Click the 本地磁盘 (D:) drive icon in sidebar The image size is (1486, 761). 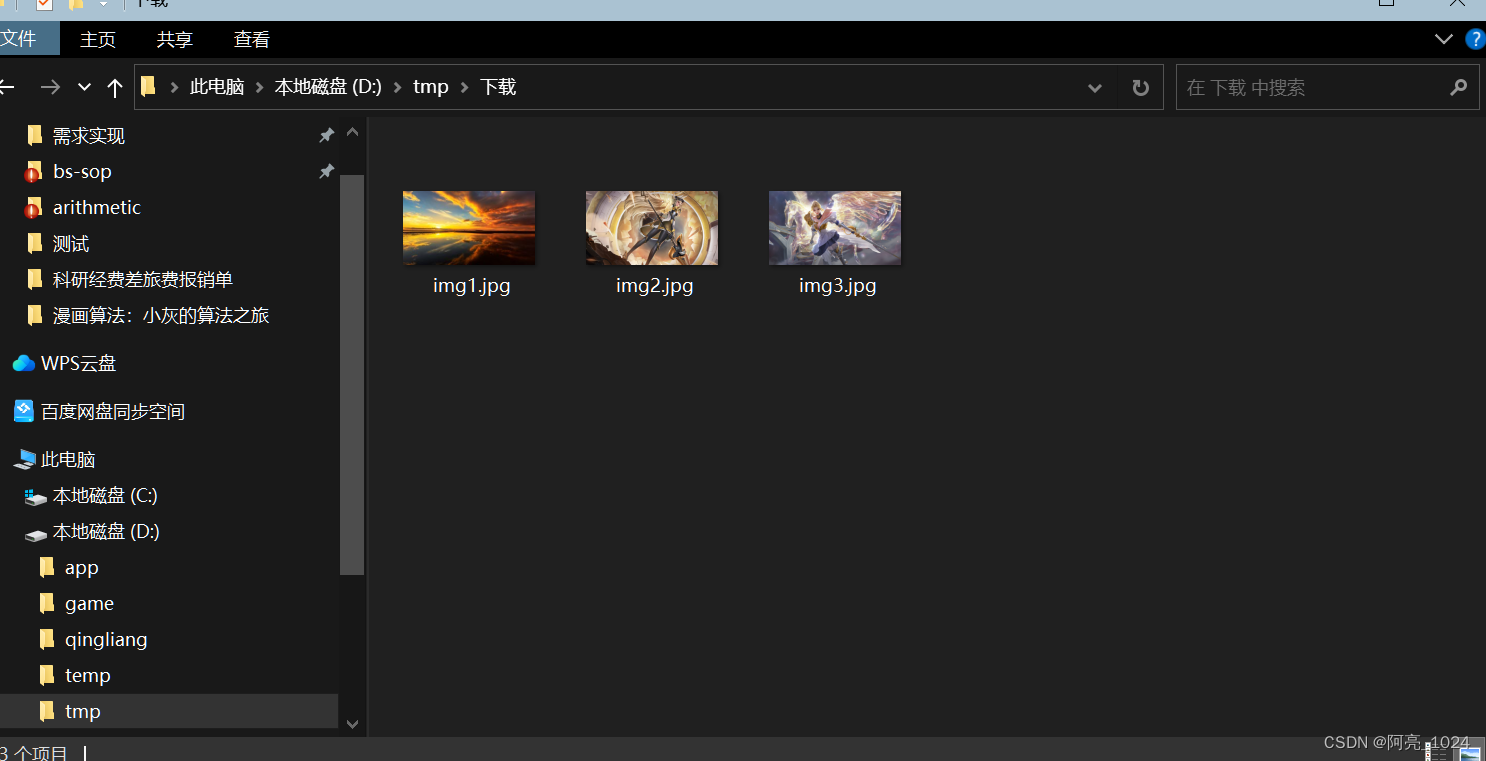[x=36, y=533]
